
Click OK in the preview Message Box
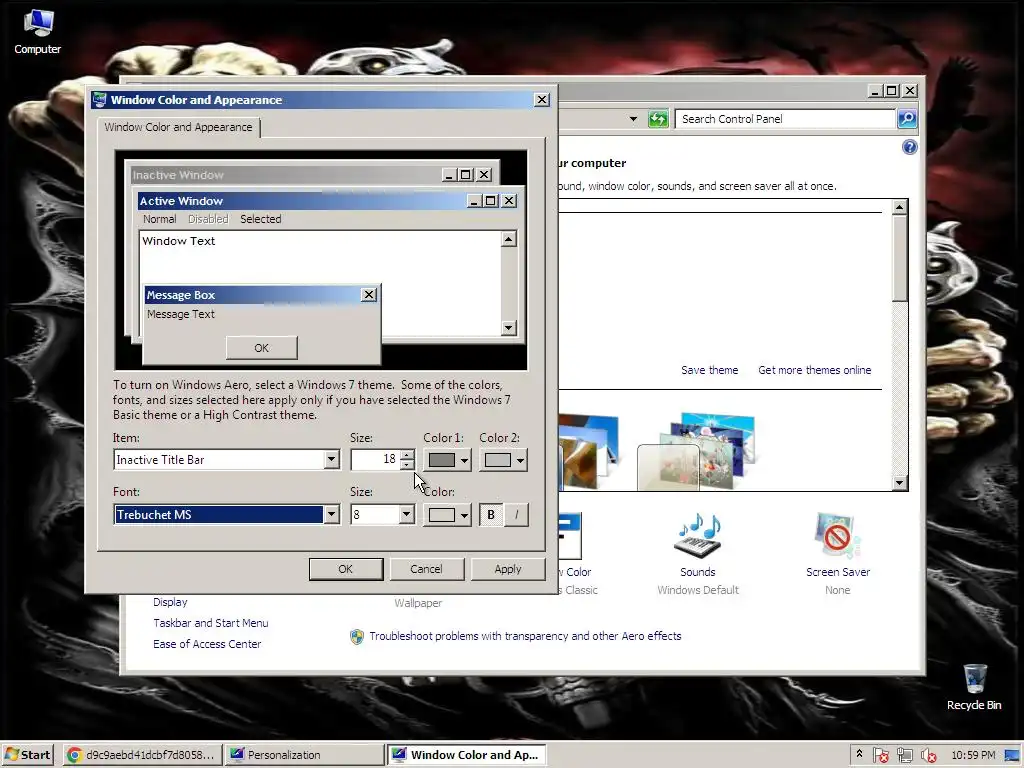click(261, 348)
